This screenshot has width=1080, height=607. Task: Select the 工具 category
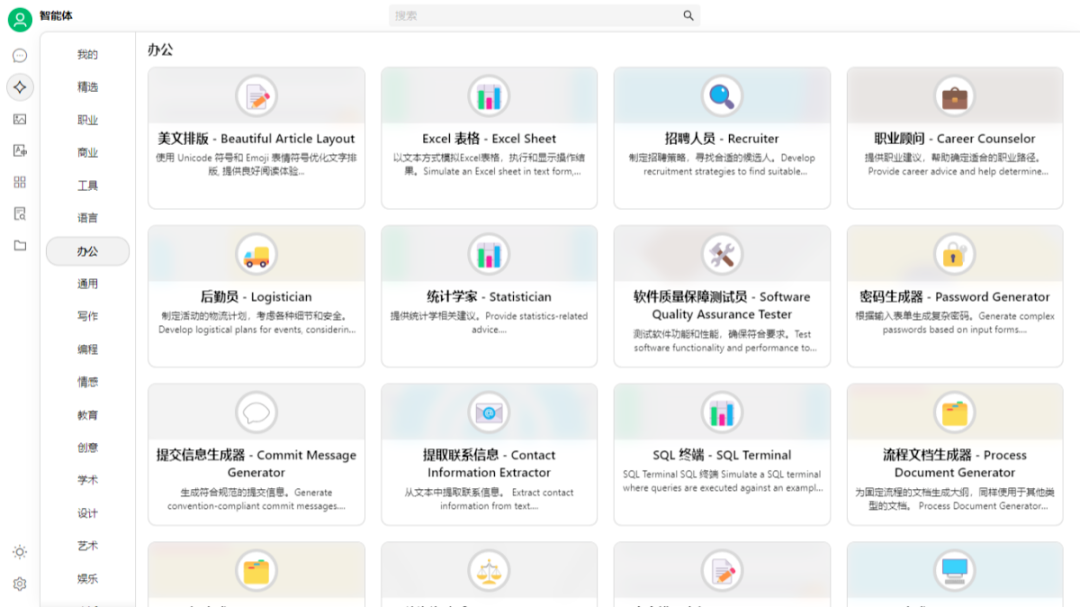pyautogui.click(x=87, y=185)
